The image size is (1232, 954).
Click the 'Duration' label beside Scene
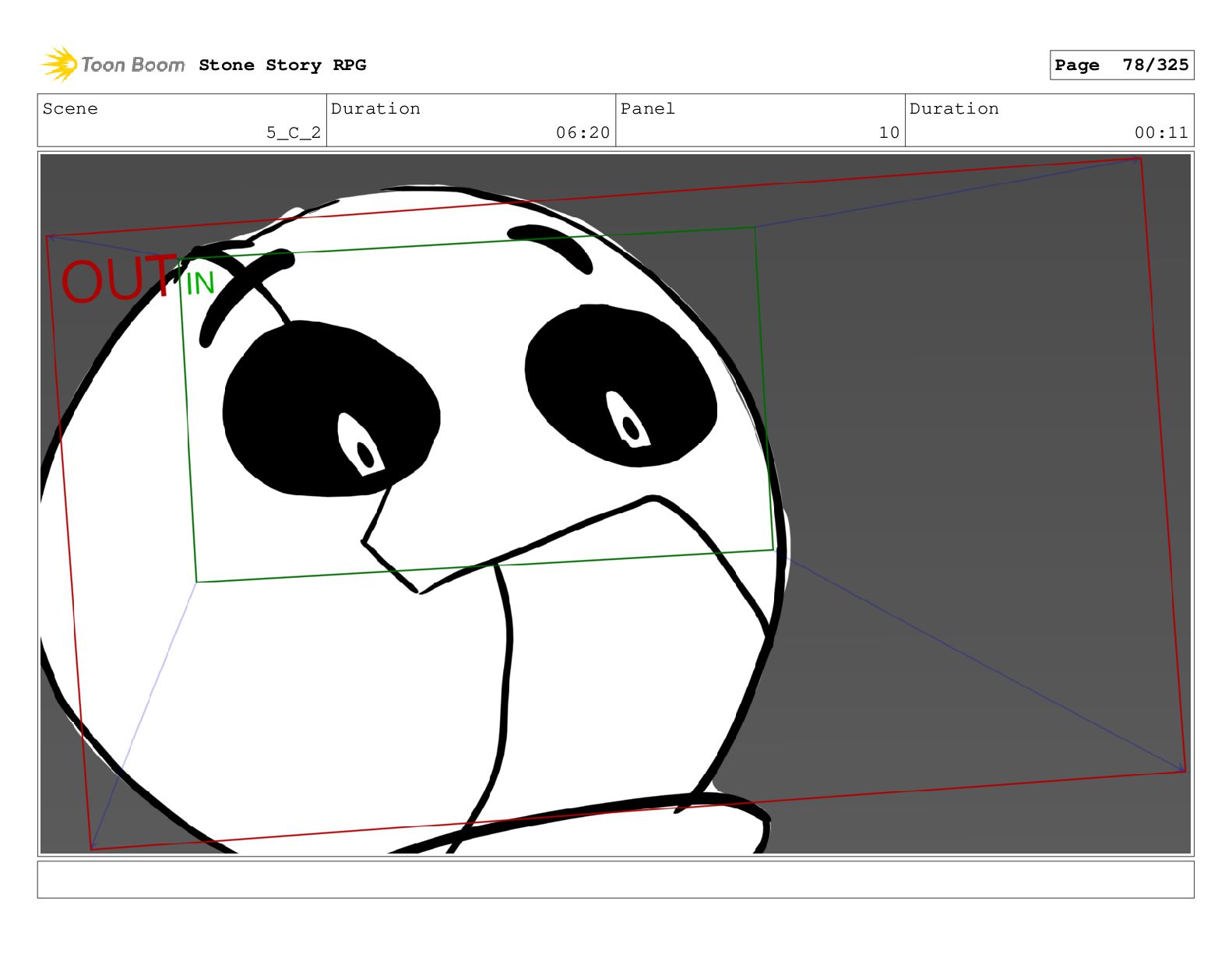[375, 109]
